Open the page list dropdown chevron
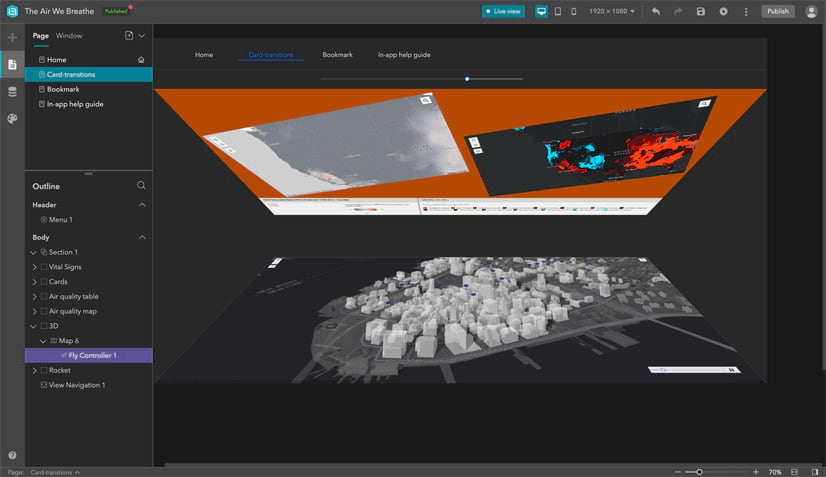Image resolution: width=826 pixels, height=477 pixels. click(x=142, y=35)
